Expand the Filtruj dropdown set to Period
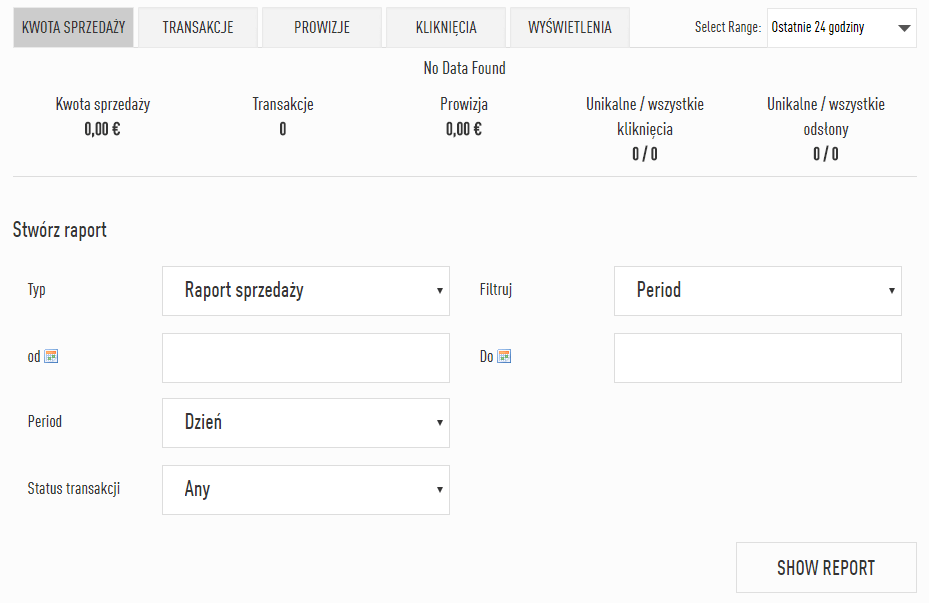The height and width of the screenshot is (603, 929). pyautogui.click(x=757, y=291)
